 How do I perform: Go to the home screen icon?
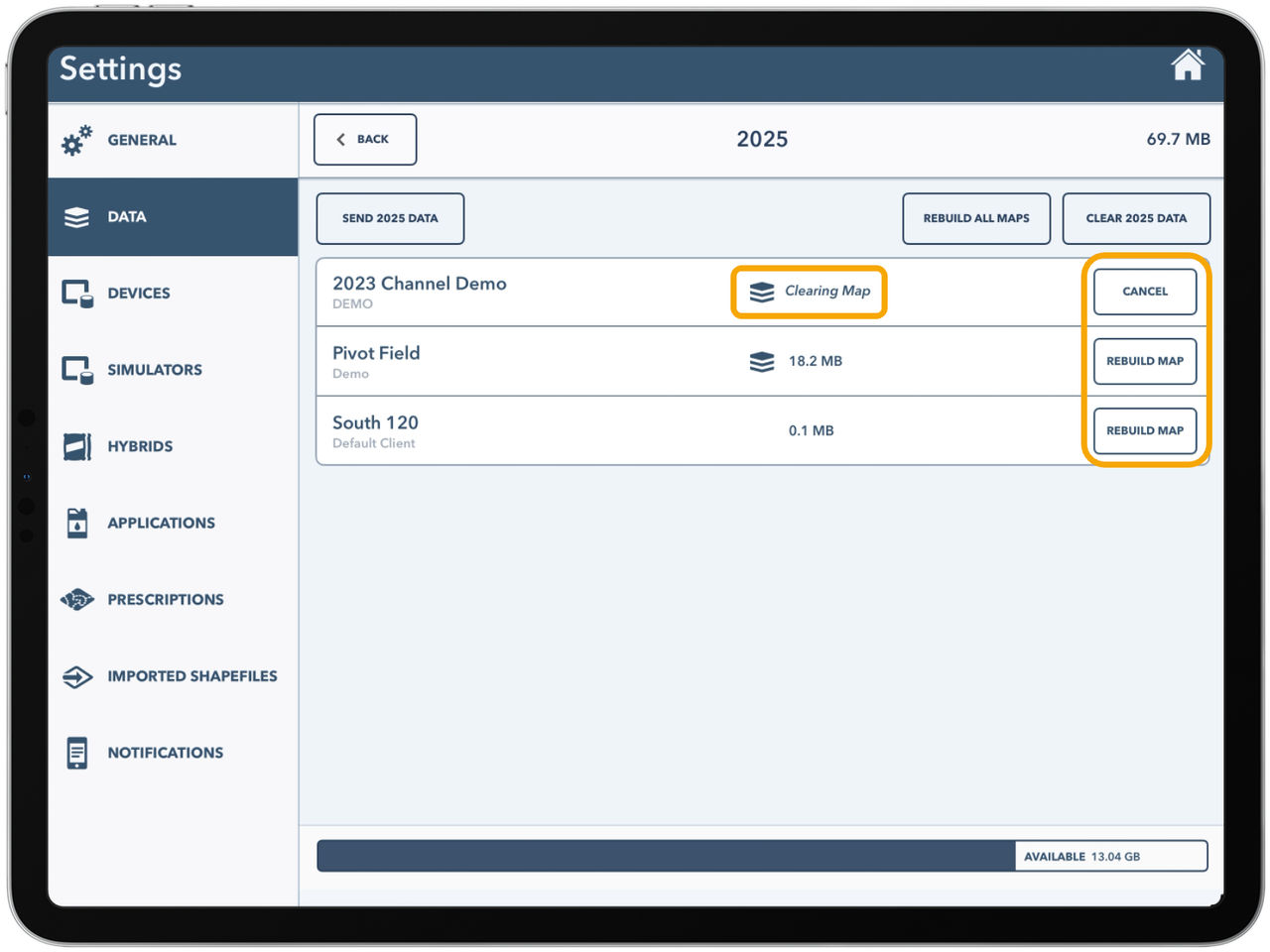(x=1187, y=65)
